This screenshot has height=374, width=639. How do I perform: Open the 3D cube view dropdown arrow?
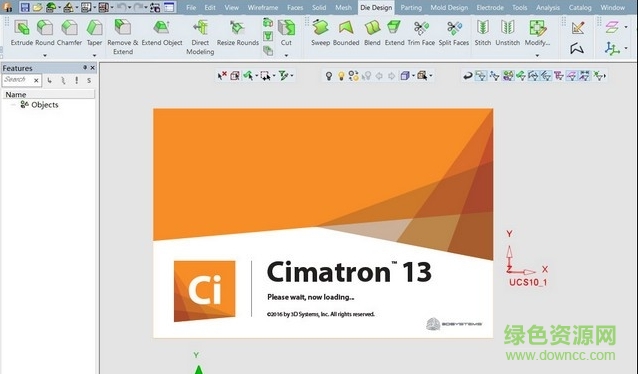coord(413,76)
